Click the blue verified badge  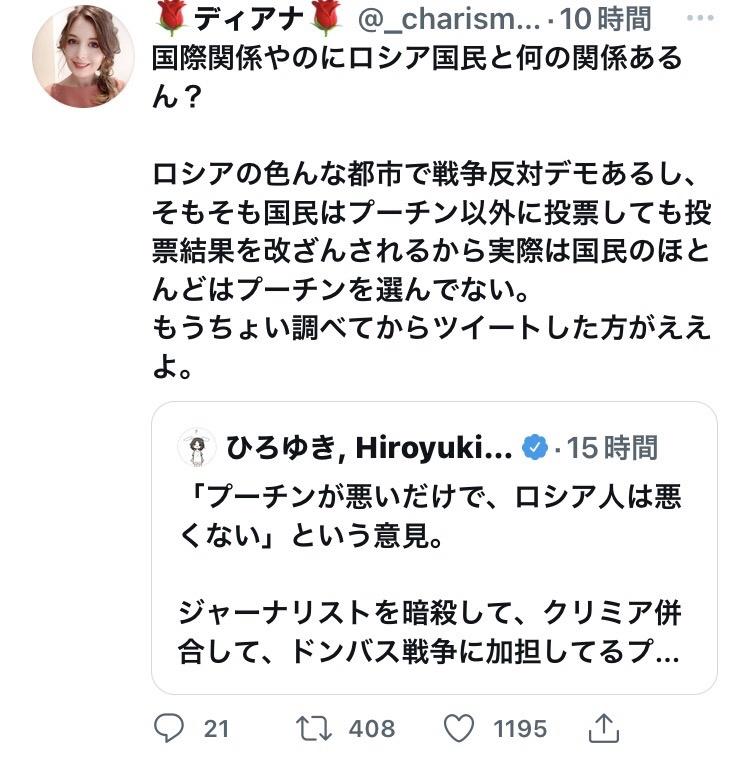click(534, 447)
